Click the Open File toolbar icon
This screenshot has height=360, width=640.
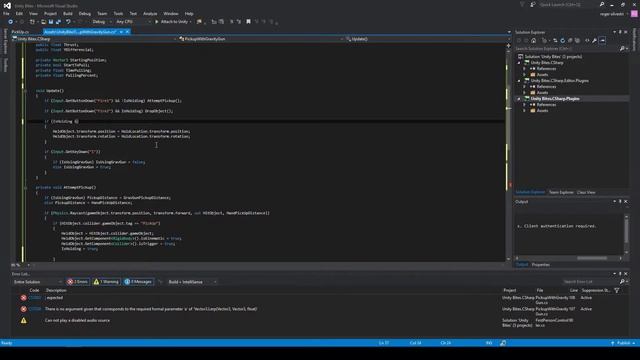pos(43,22)
